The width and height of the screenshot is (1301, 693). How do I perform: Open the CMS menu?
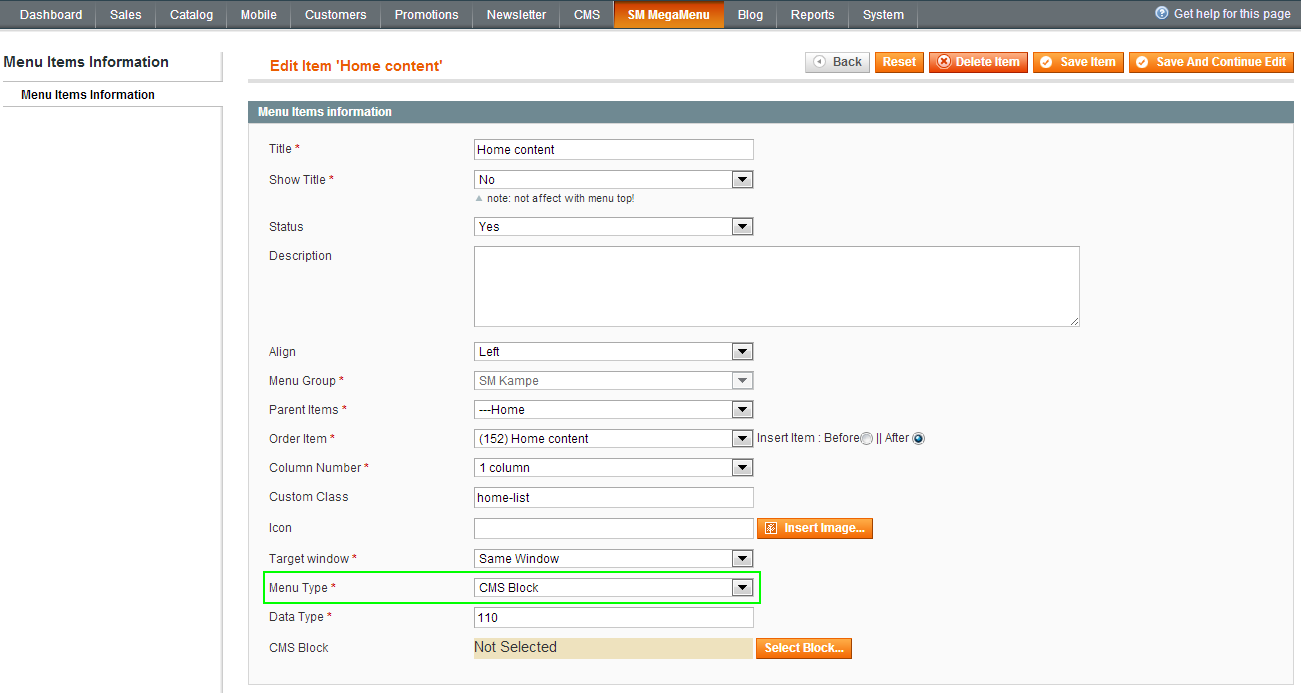coord(587,15)
